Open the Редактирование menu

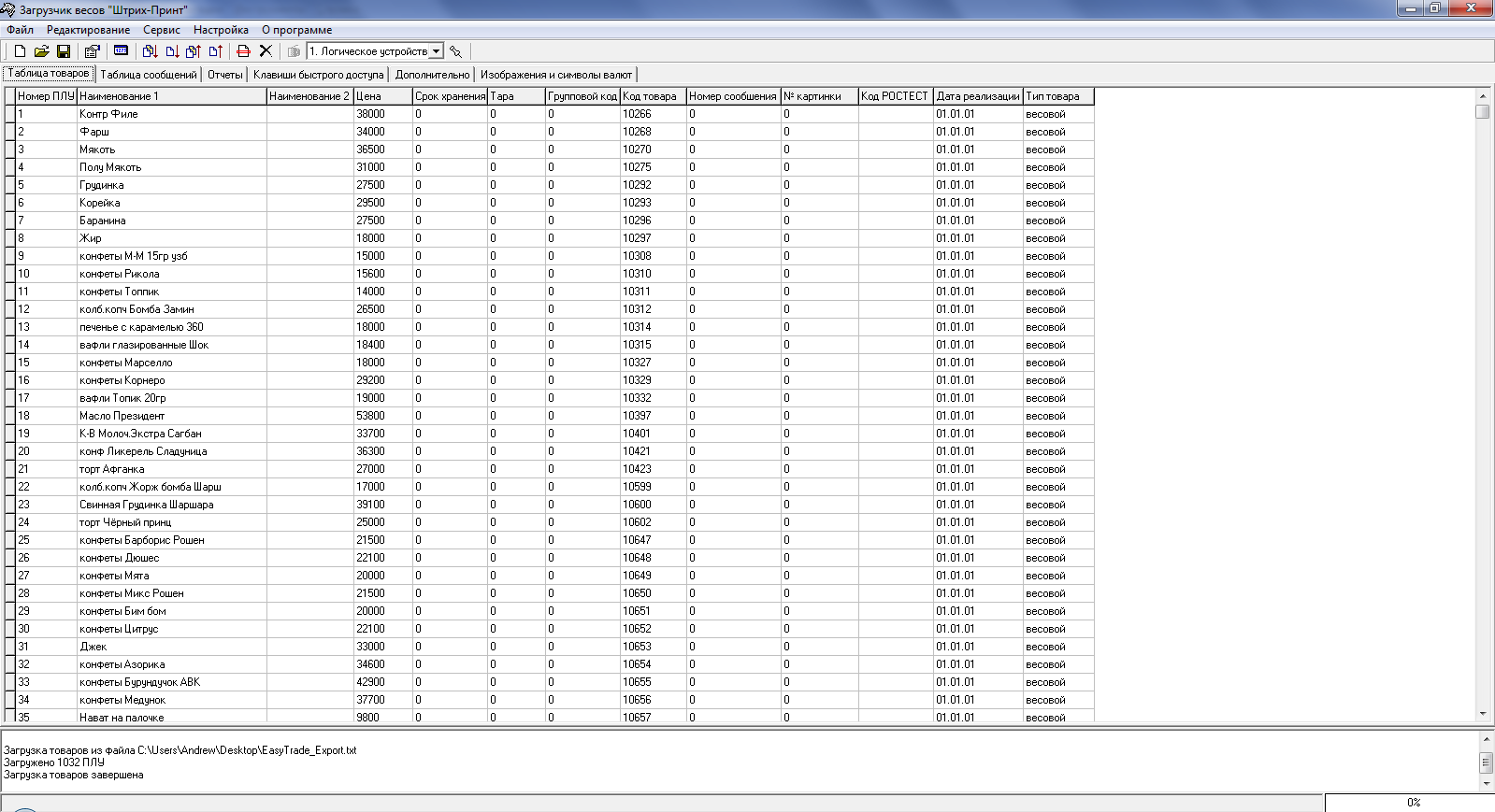tap(88, 30)
